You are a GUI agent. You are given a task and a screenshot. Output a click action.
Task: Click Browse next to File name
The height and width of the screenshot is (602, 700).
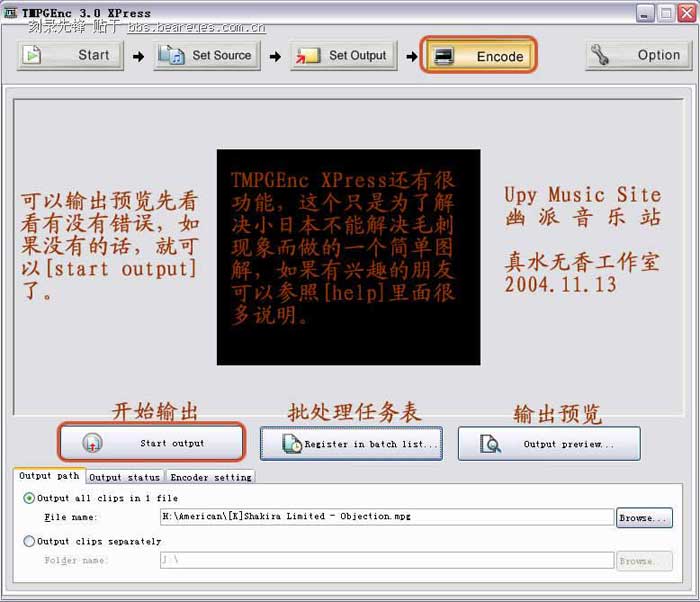pyautogui.click(x=644, y=518)
